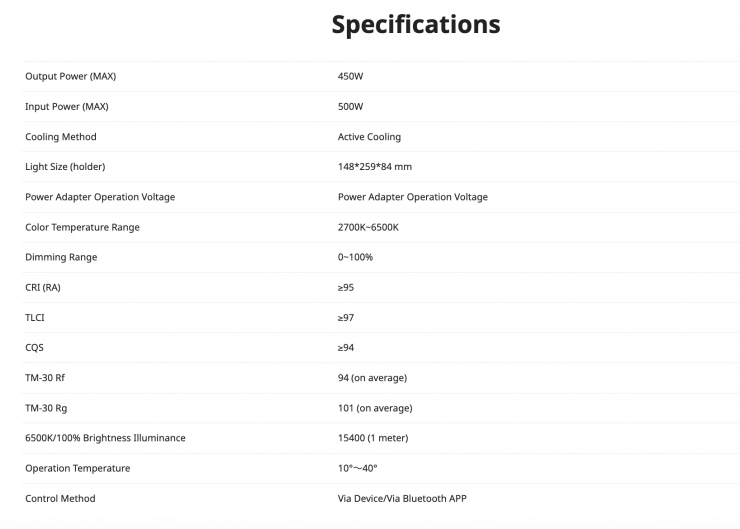Click the Color Temperature Range label
Viewport: 740px width, 529px height.
pyautogui.click(x=82, y=227)
